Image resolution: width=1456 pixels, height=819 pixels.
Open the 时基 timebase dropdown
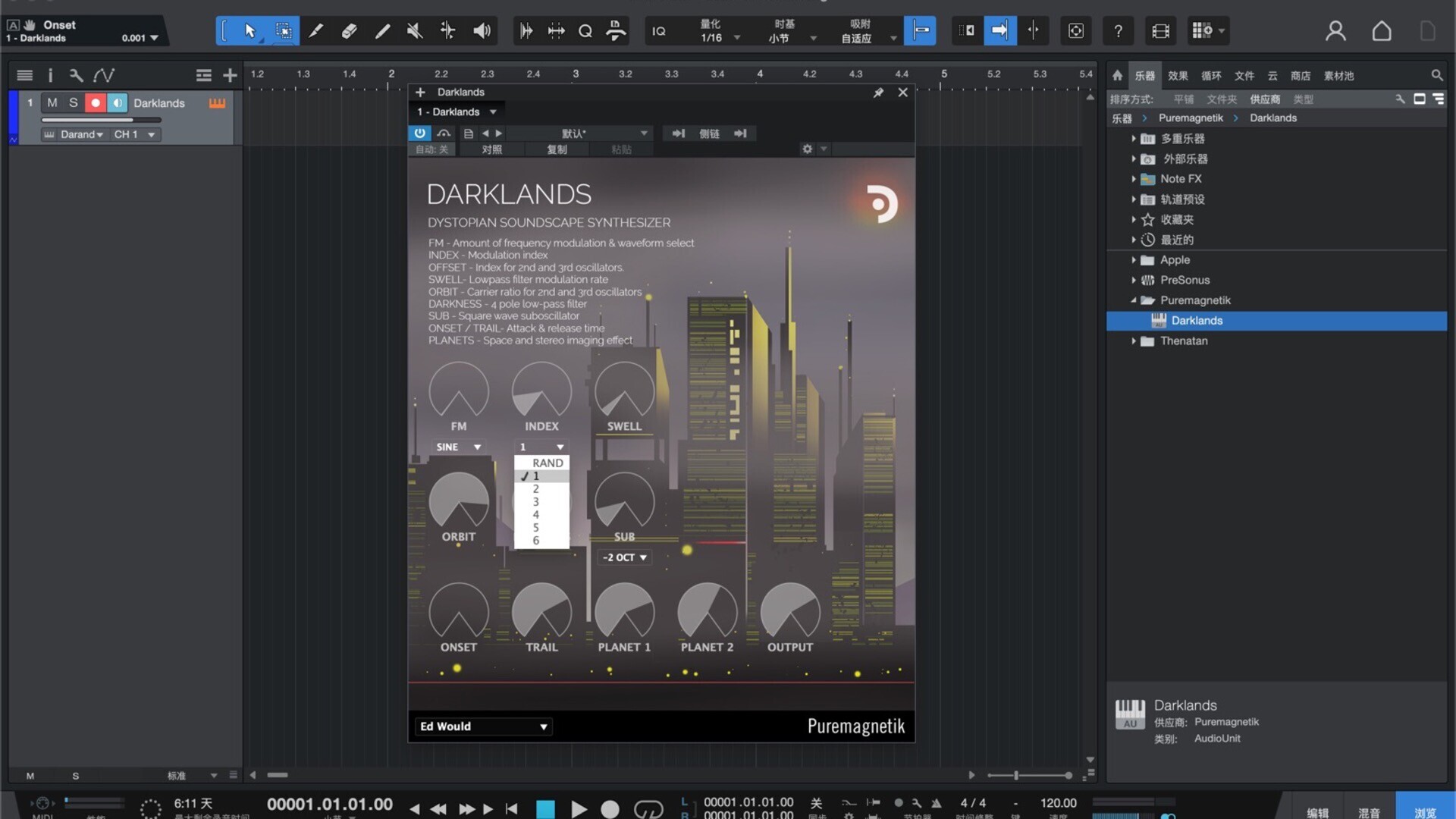pos(791,31)
